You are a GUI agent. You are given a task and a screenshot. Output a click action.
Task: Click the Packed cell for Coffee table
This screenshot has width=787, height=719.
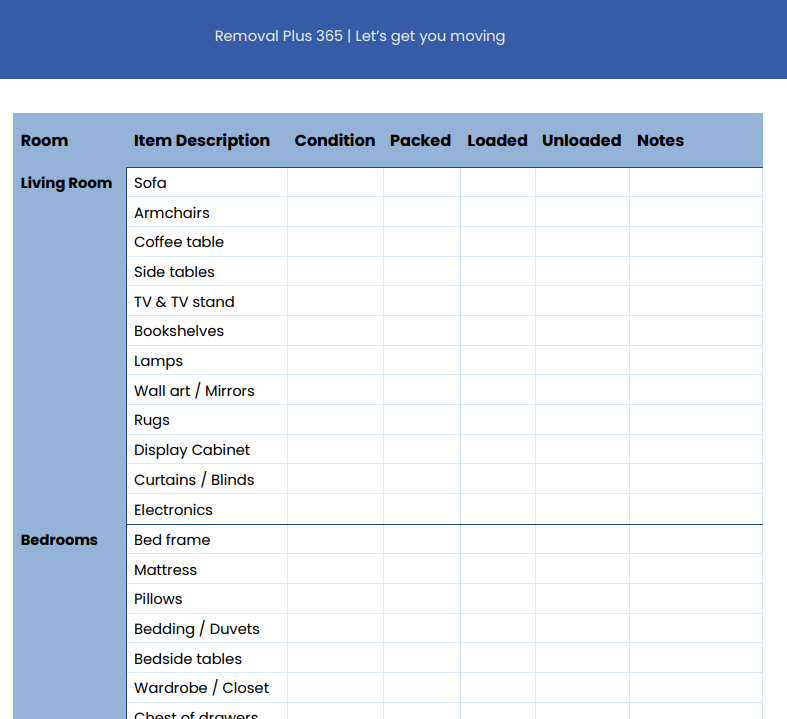pos(421,242)
